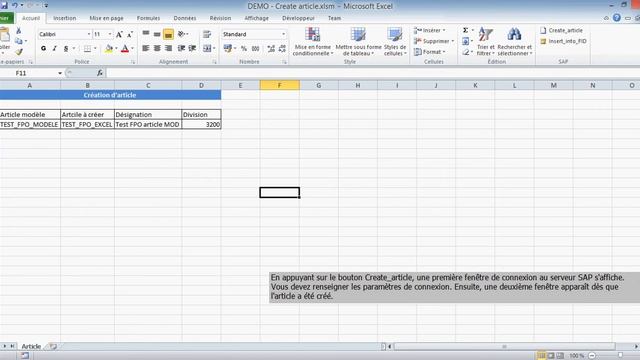Increase font size with large A icon
Screen dimensions: 640x360
point(119,34)
